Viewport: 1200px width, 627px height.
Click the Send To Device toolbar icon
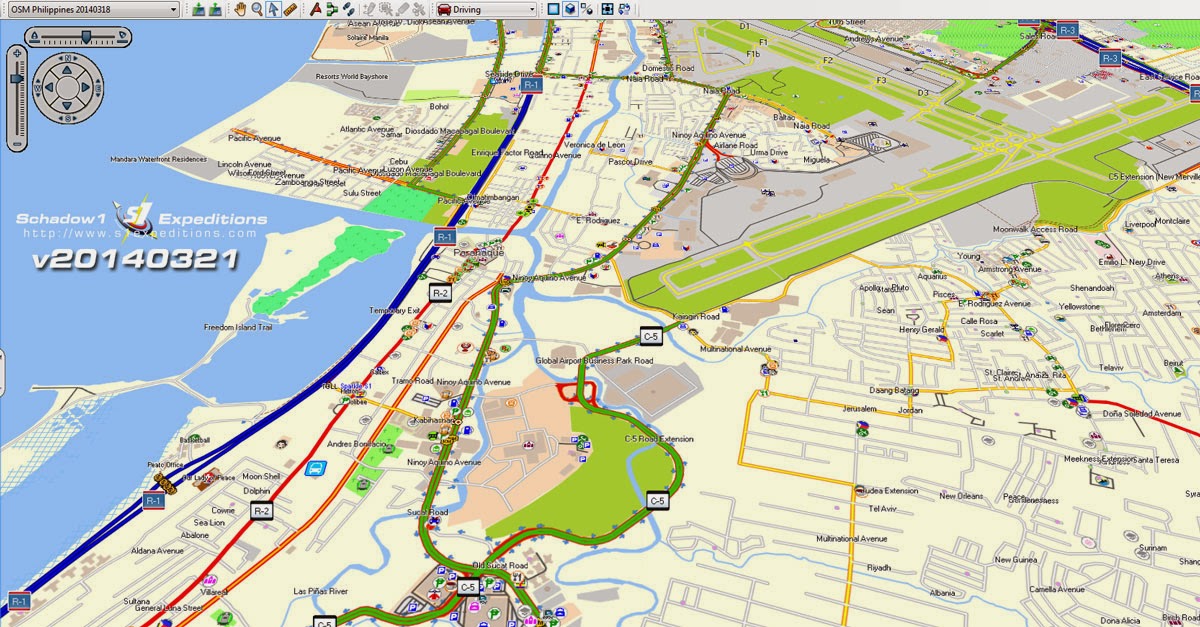[x=198, y=9]
